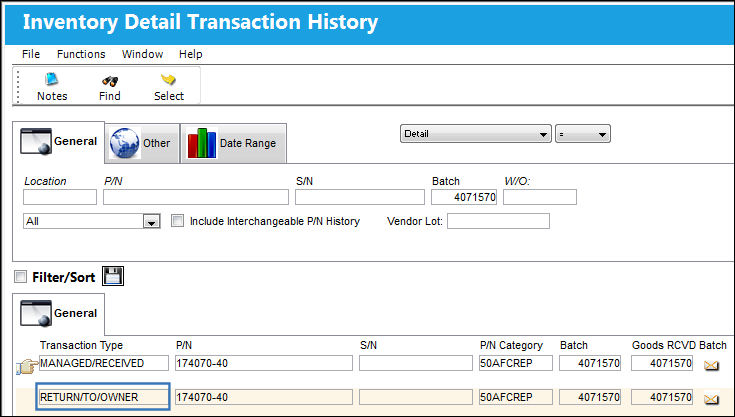This screenshot has height=417, width=735.
Task: Click the Select toolbar icon
Action: (168, 79)
